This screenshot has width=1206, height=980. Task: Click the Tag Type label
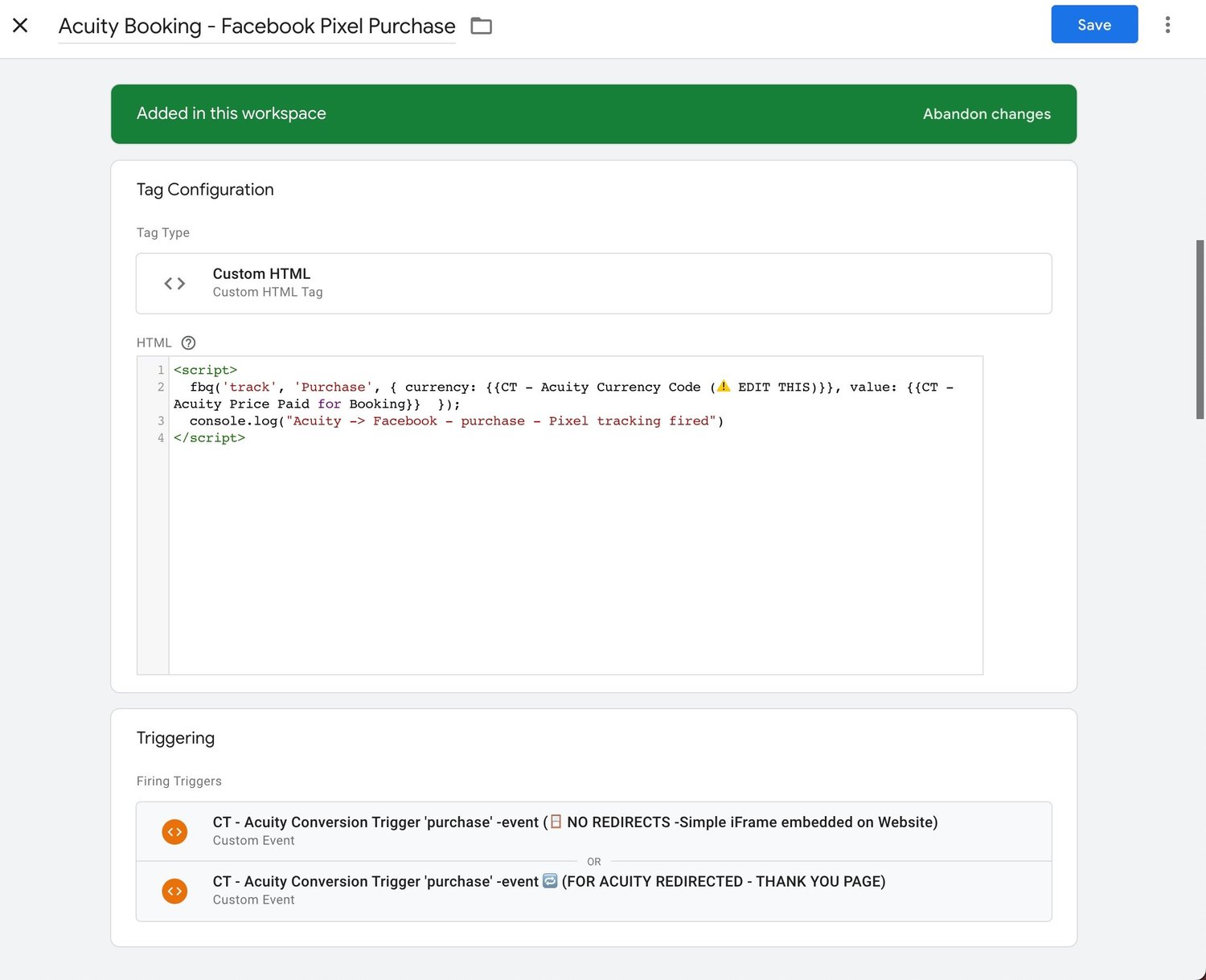tap(163, 232)
